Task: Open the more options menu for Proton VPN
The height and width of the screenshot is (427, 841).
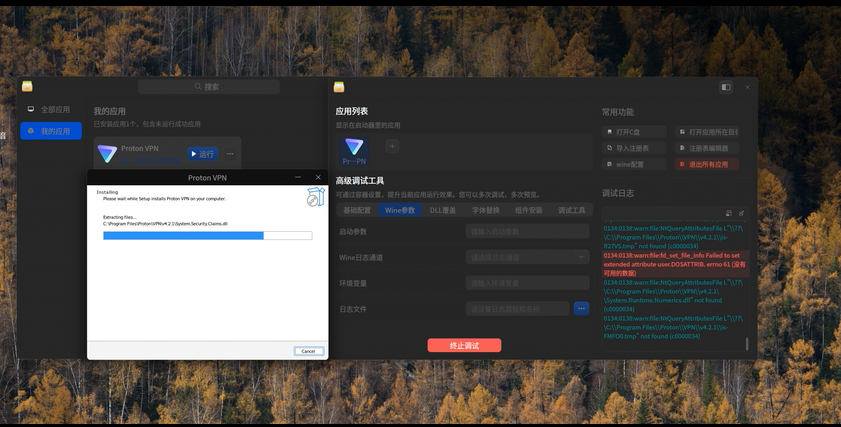Action: point(230,154)
